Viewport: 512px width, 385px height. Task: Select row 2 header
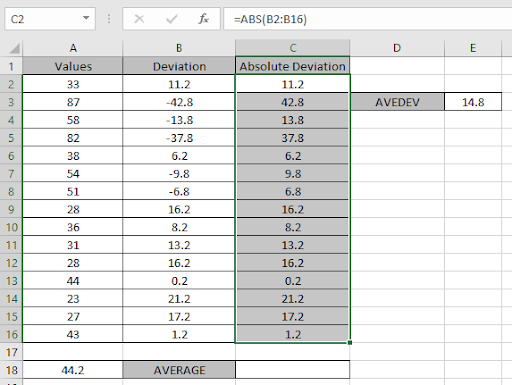pos(11,84)
